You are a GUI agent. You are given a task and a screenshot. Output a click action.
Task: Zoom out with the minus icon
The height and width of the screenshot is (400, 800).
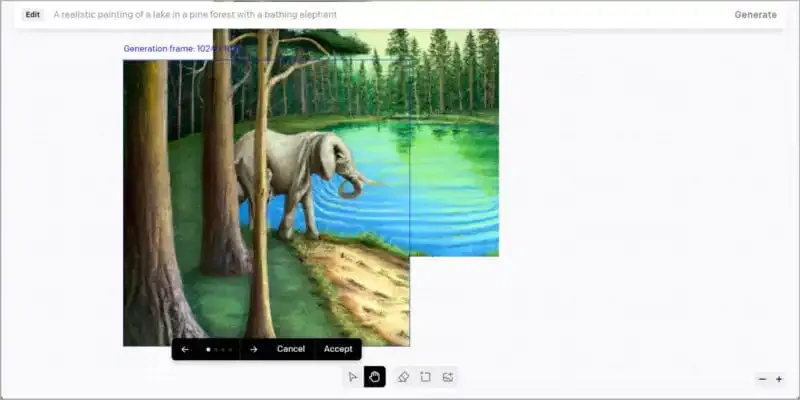(x=762, y=380)
